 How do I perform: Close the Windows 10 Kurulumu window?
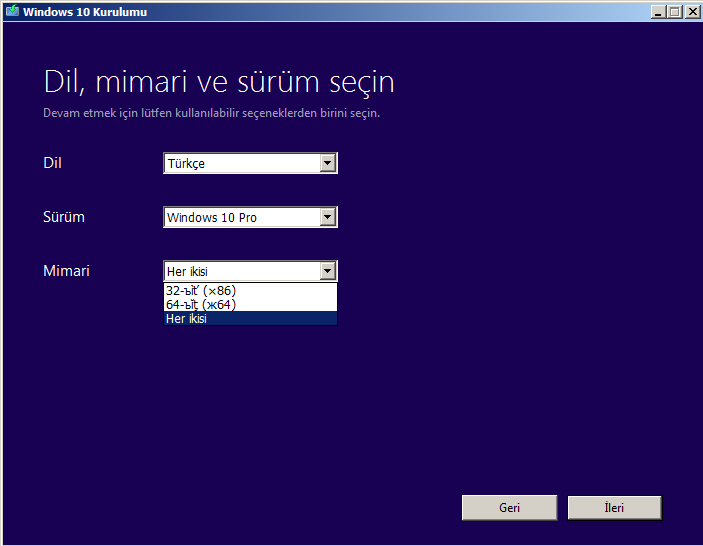(692, 12)
